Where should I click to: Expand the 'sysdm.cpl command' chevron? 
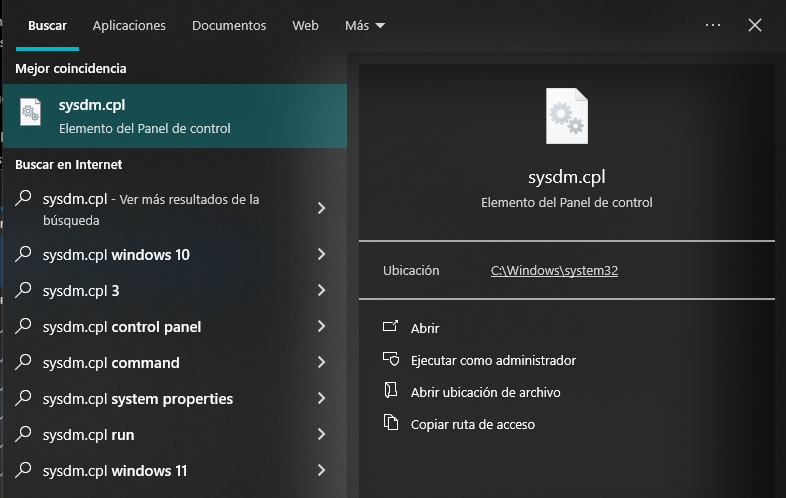pyautogui.click(x=321, y=362)
